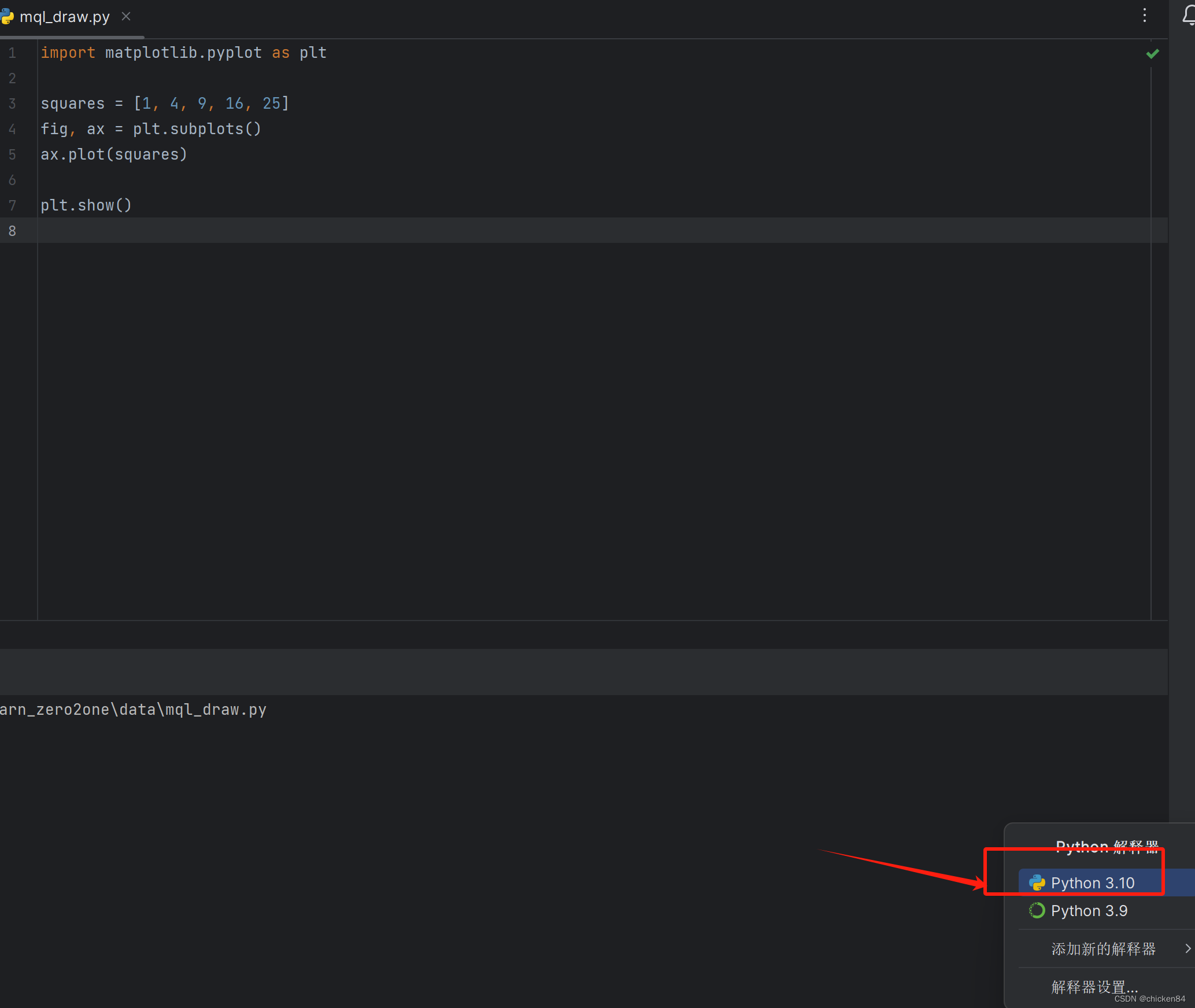Click line number 5 in the gutter
This screenshot has width=1195, height=1008.
pos(12,154)
